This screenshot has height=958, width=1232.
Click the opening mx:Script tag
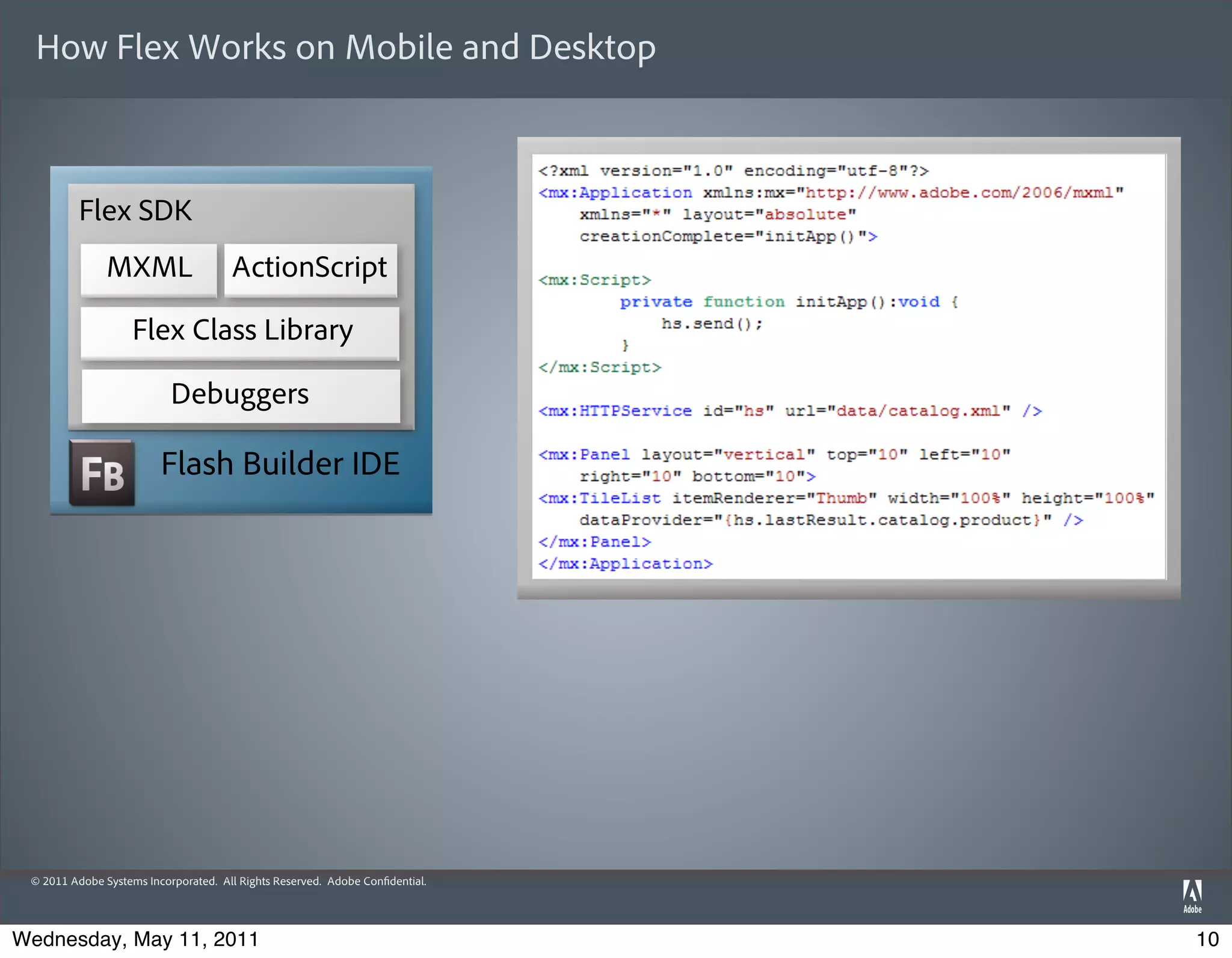pos(594,280)
